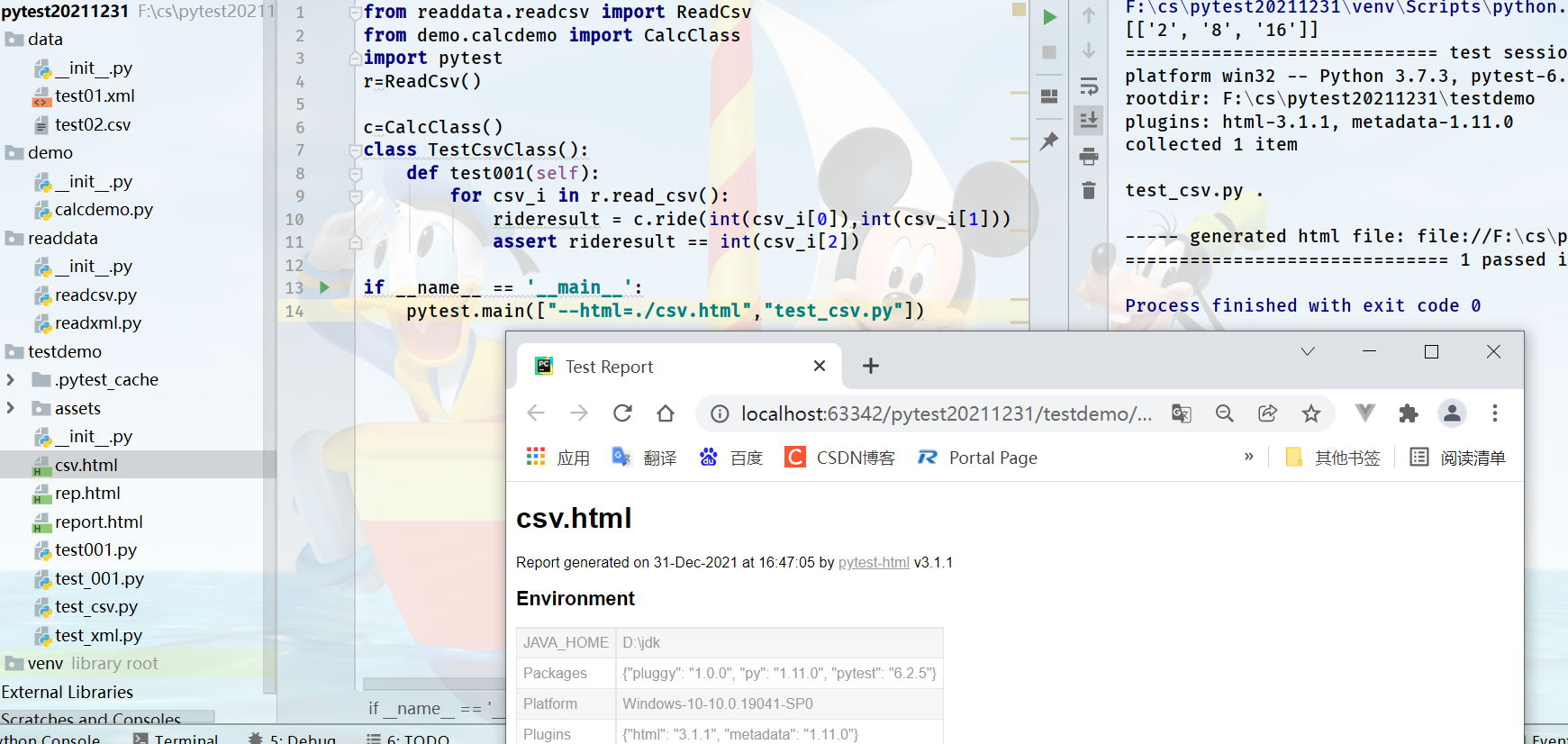The image size is (1568, 744).
Task: Open the Chrome three-dot menu
Action: pyautogui.click(x=1495, y=413)
